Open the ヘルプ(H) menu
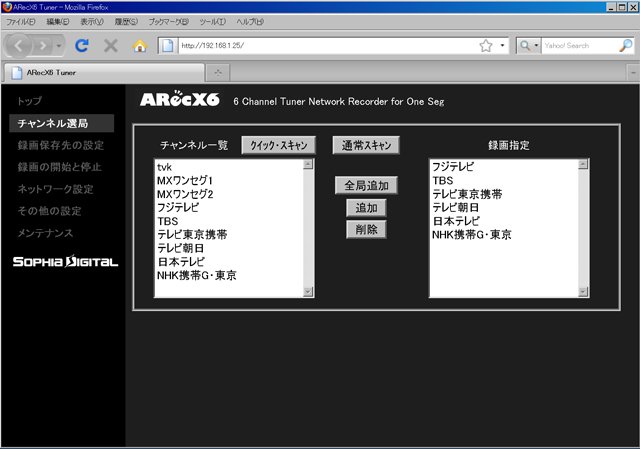This screenshot has height=449, width=640. (250, 22)
